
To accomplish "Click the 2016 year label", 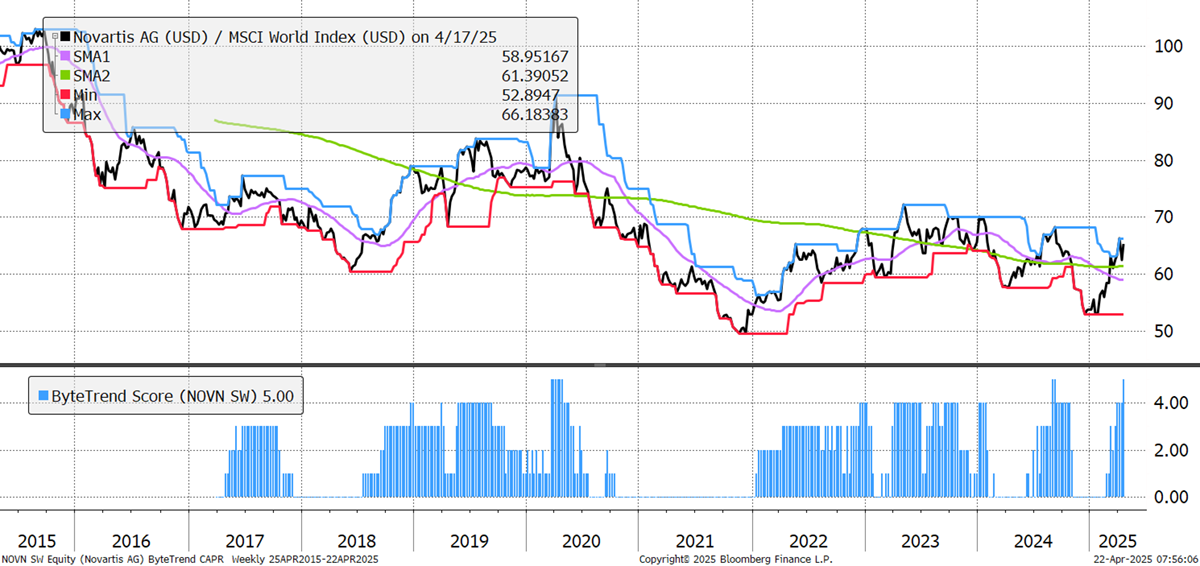I will 131,540.
